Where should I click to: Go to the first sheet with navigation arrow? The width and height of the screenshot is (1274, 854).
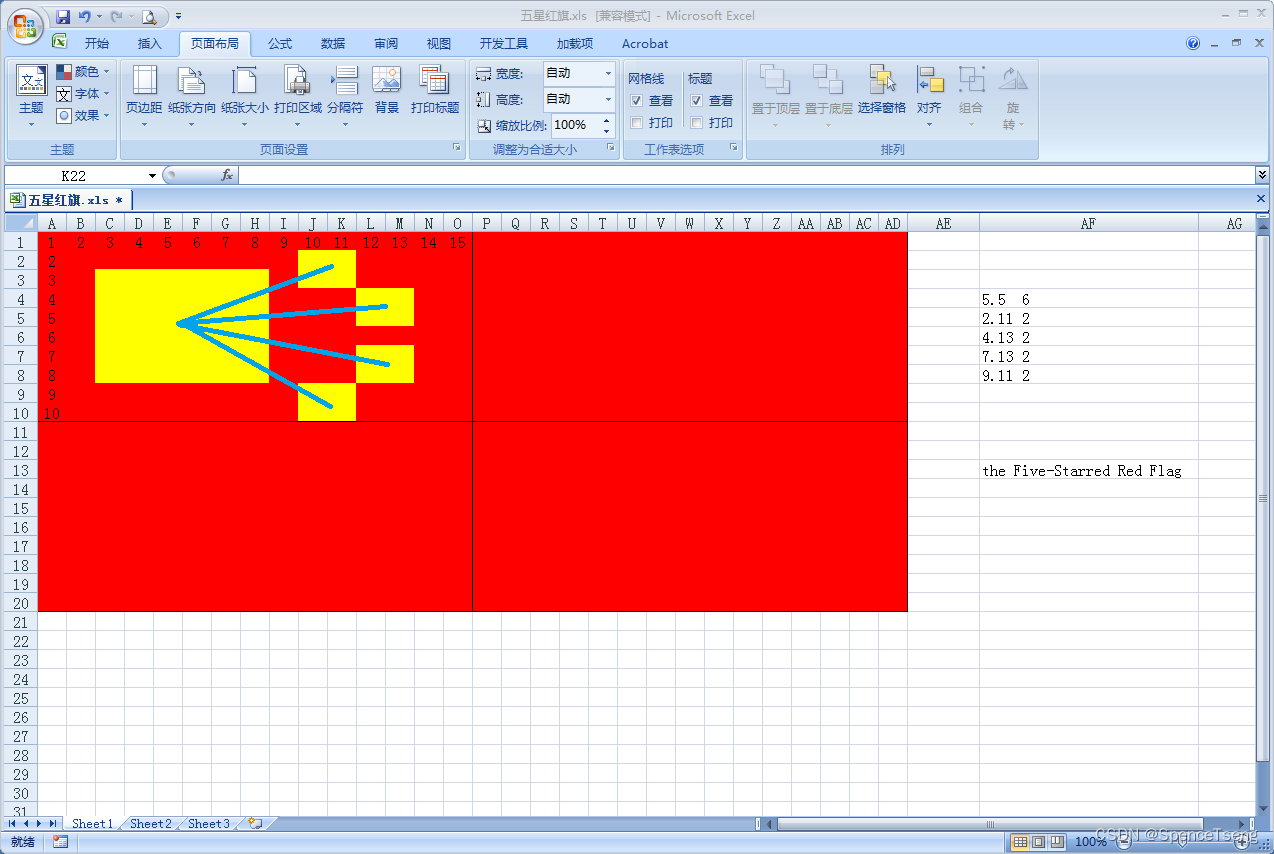click(13, 824)
